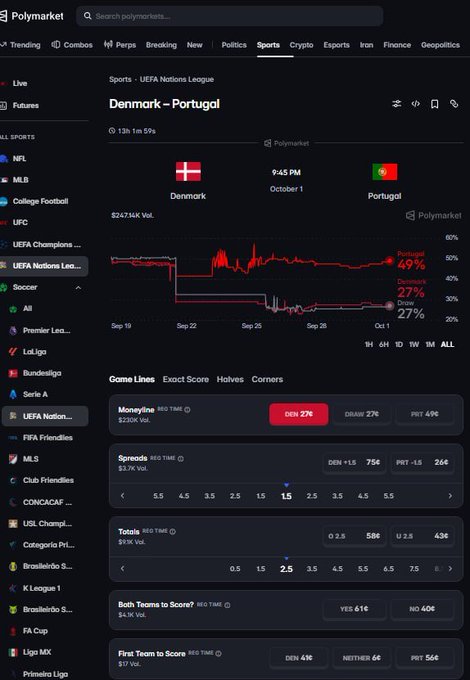The image size is (470, 680).
Task: Switch to the Corners tab
Action: point(267,379)
